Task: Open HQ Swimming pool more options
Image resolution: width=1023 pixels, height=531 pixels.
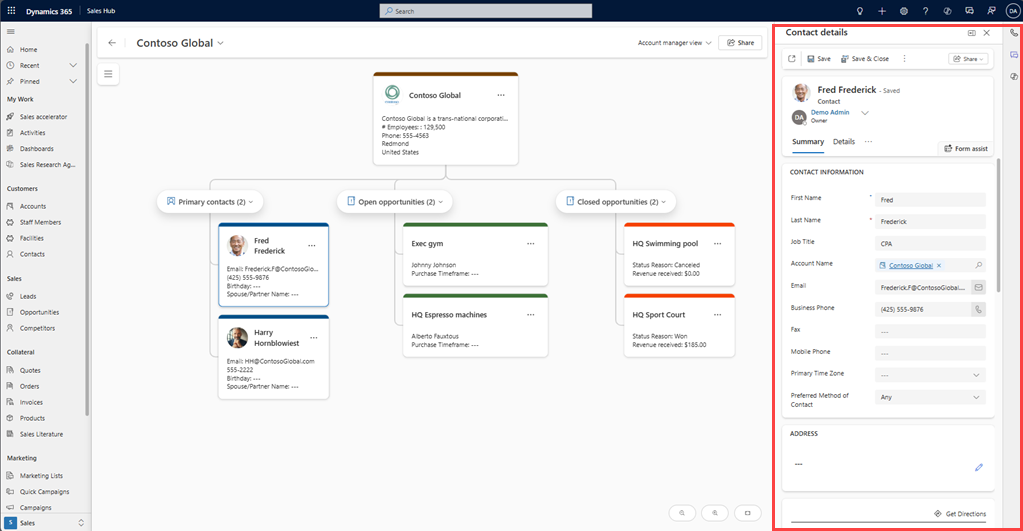Action: pyautogui.click(x=718, y=244)
